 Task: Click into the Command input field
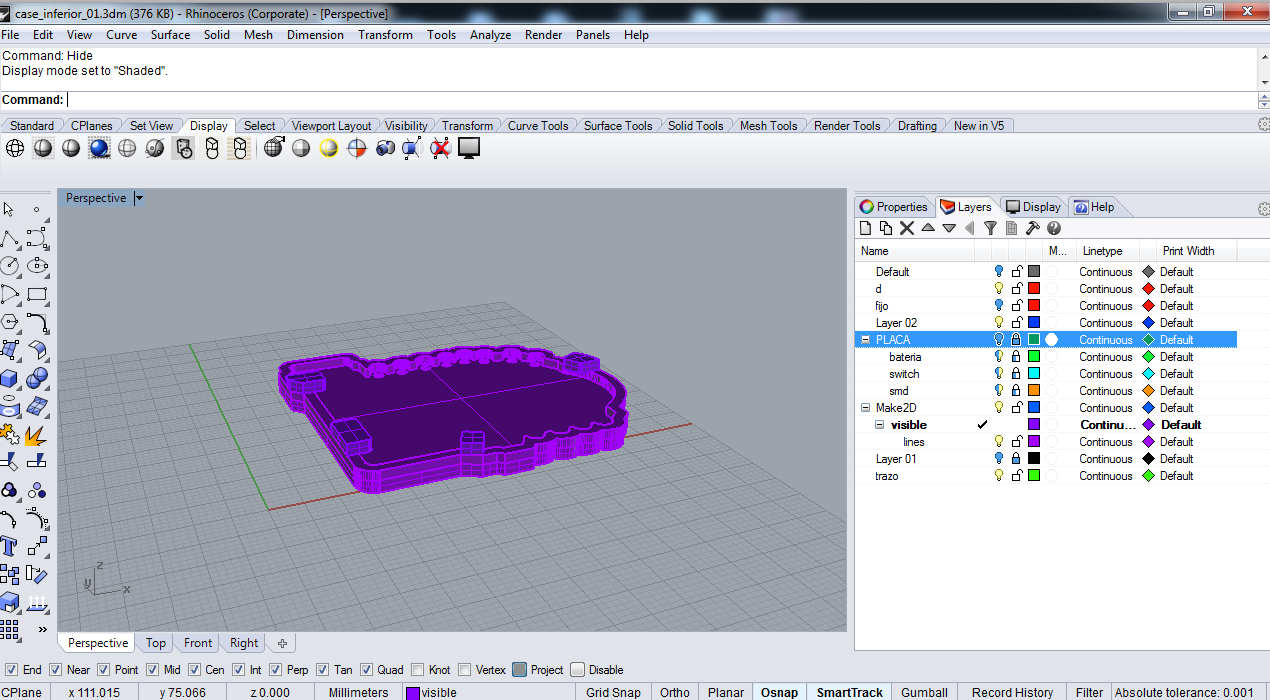click(x=660, y=100)
